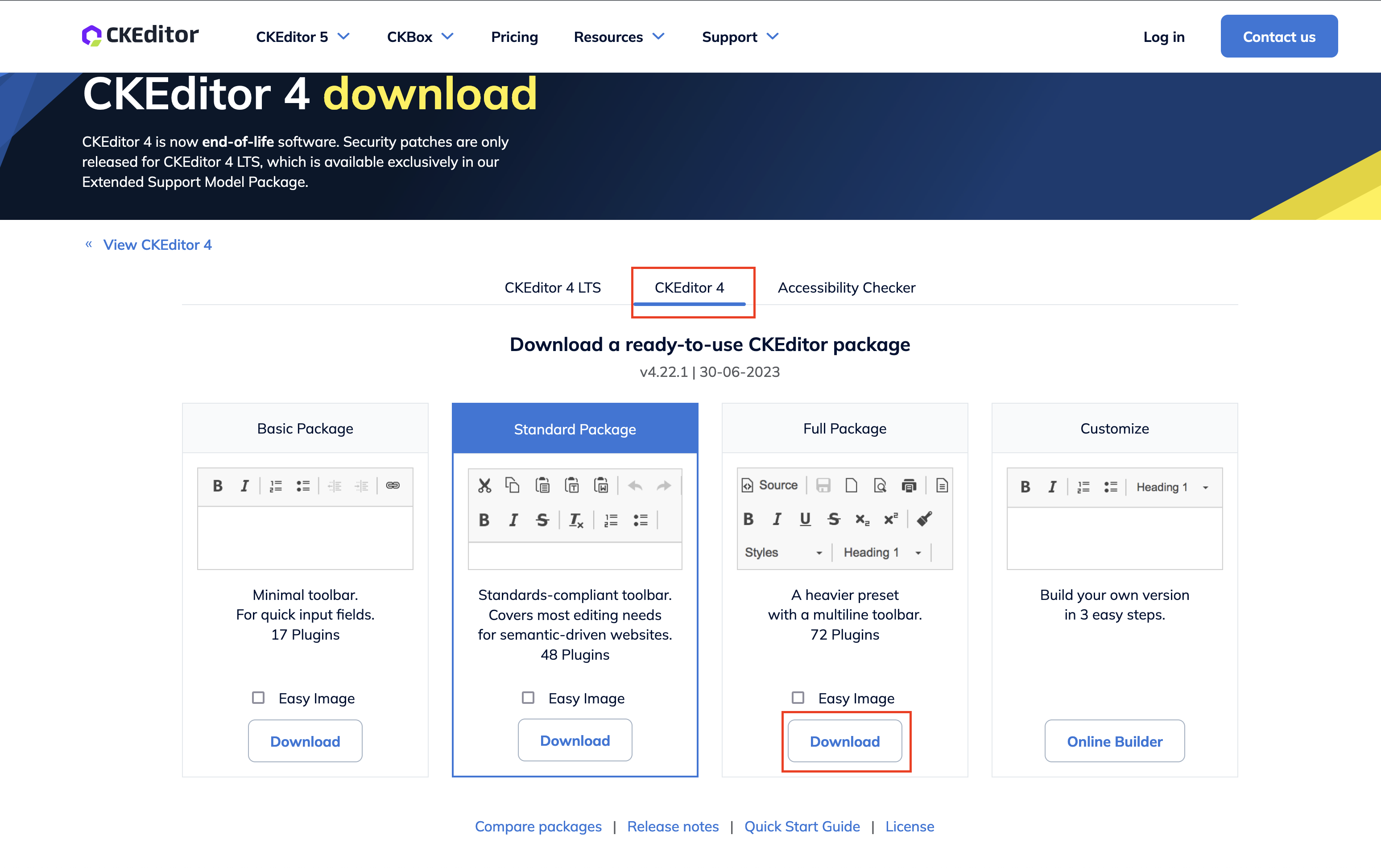Open the Compare packages link
This screenshot has height=868, width=1381.
pyautogui.click(x=538, y=826)
